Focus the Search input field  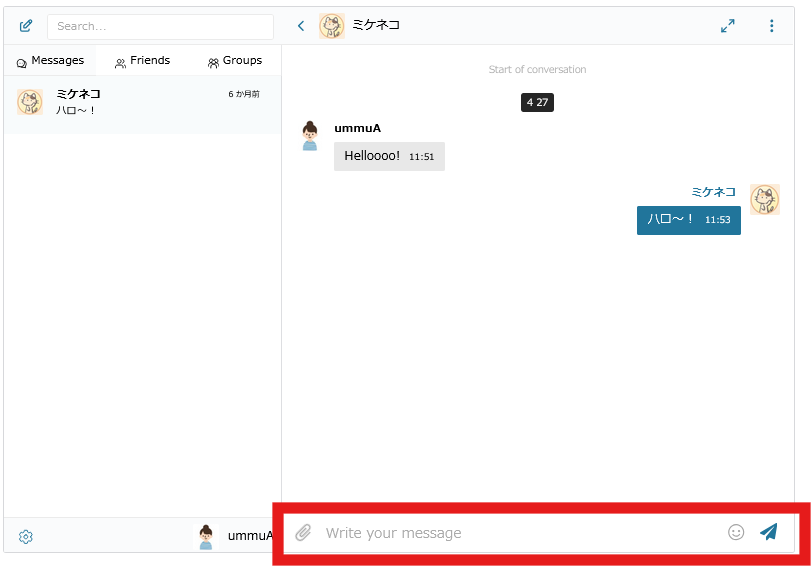pos(160,27)
